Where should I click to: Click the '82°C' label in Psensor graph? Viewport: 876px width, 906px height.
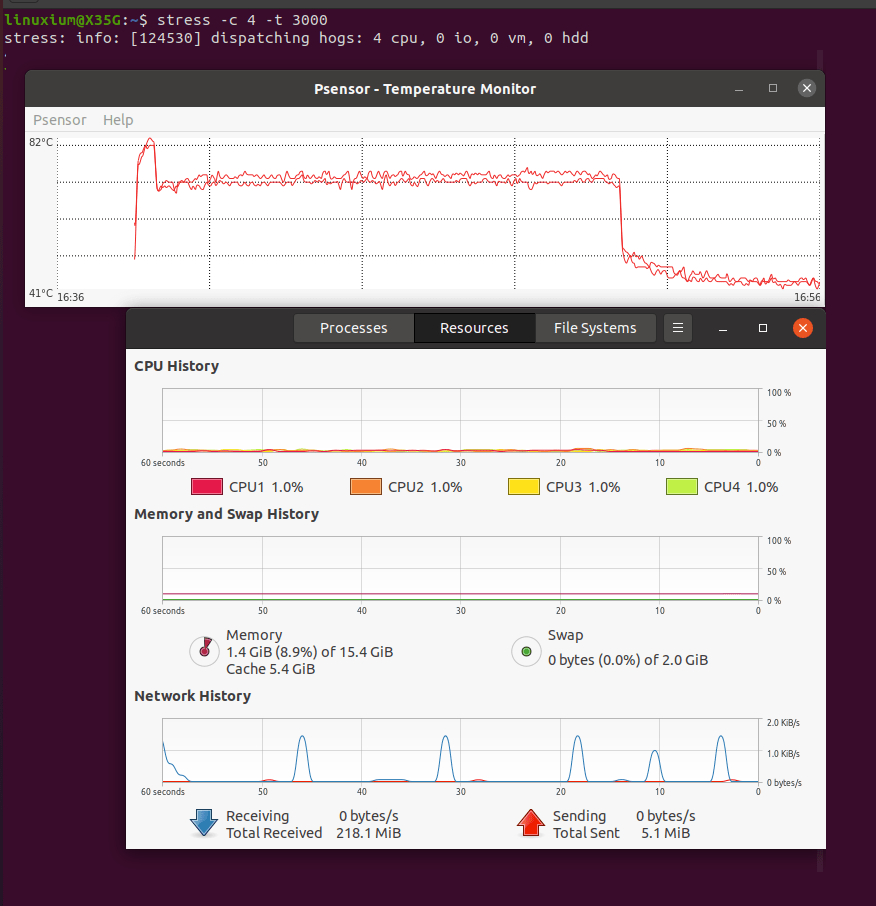pos(41,142)
